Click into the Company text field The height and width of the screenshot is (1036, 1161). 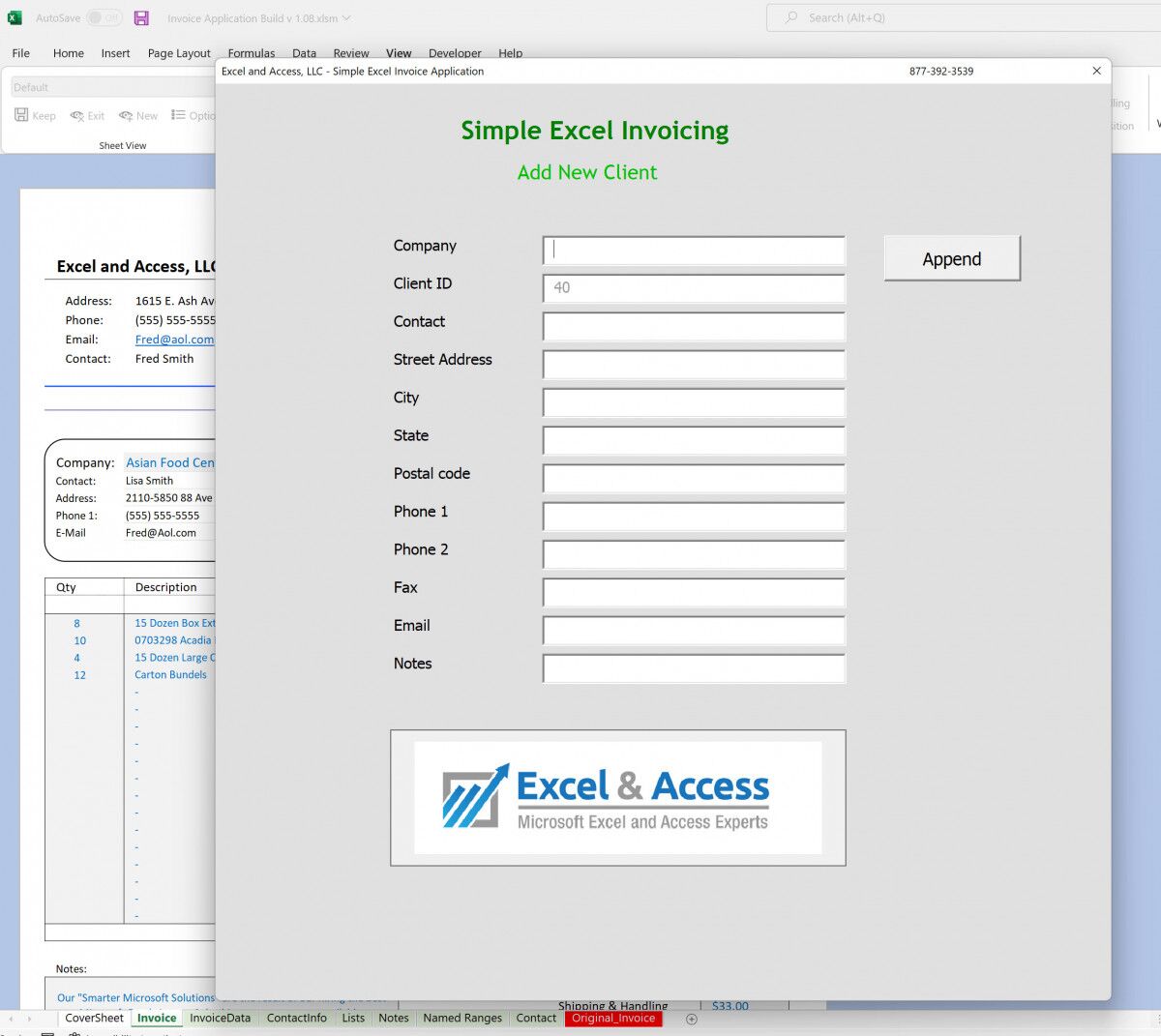coord(694,251)
